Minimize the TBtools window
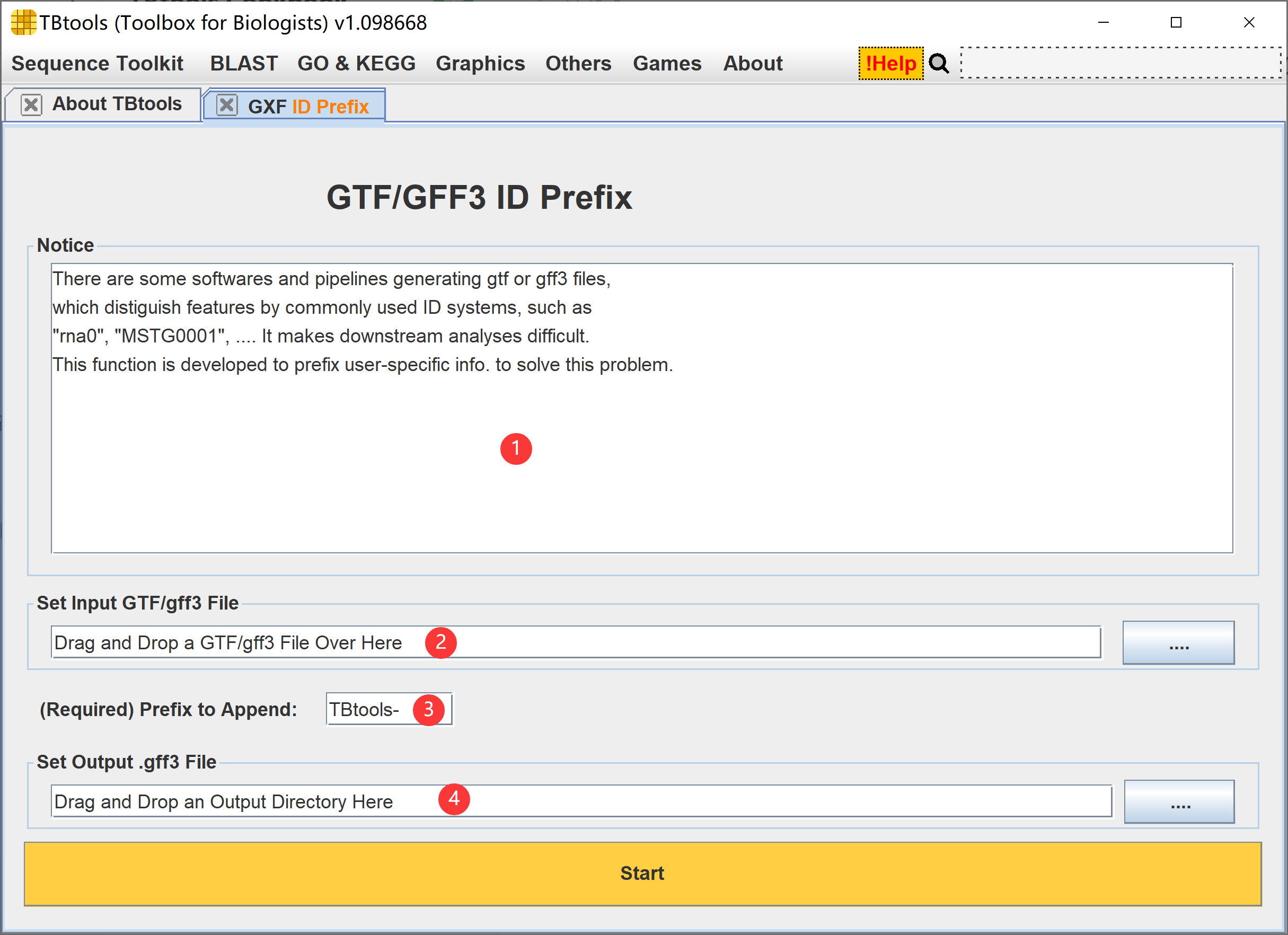Image resolution: width=1288 pixels, height=935 pixels. [1104, 23]
